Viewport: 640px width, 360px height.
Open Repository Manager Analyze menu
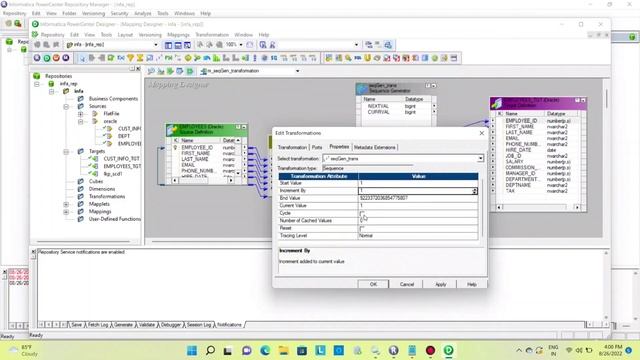[x=142, y=13]
